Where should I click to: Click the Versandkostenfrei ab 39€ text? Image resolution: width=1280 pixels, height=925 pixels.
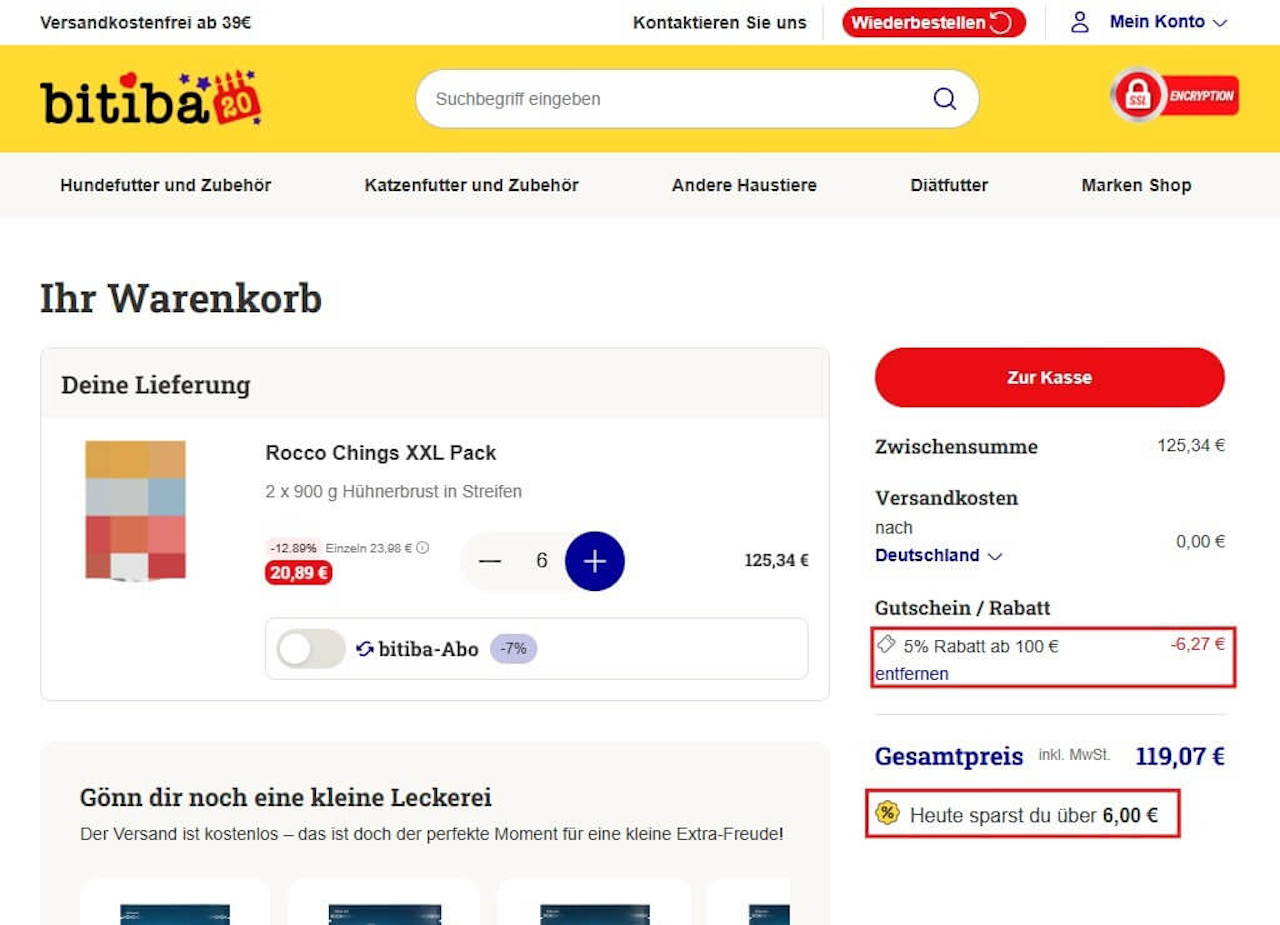coord(146,22)
